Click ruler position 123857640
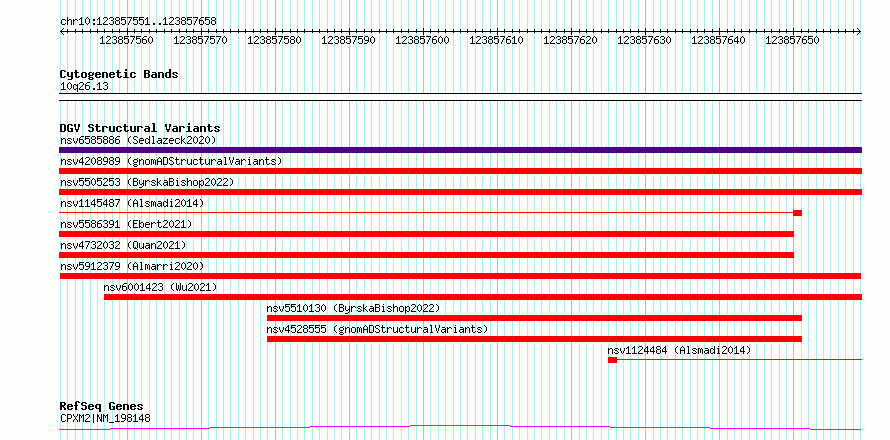 pos(719,40)
